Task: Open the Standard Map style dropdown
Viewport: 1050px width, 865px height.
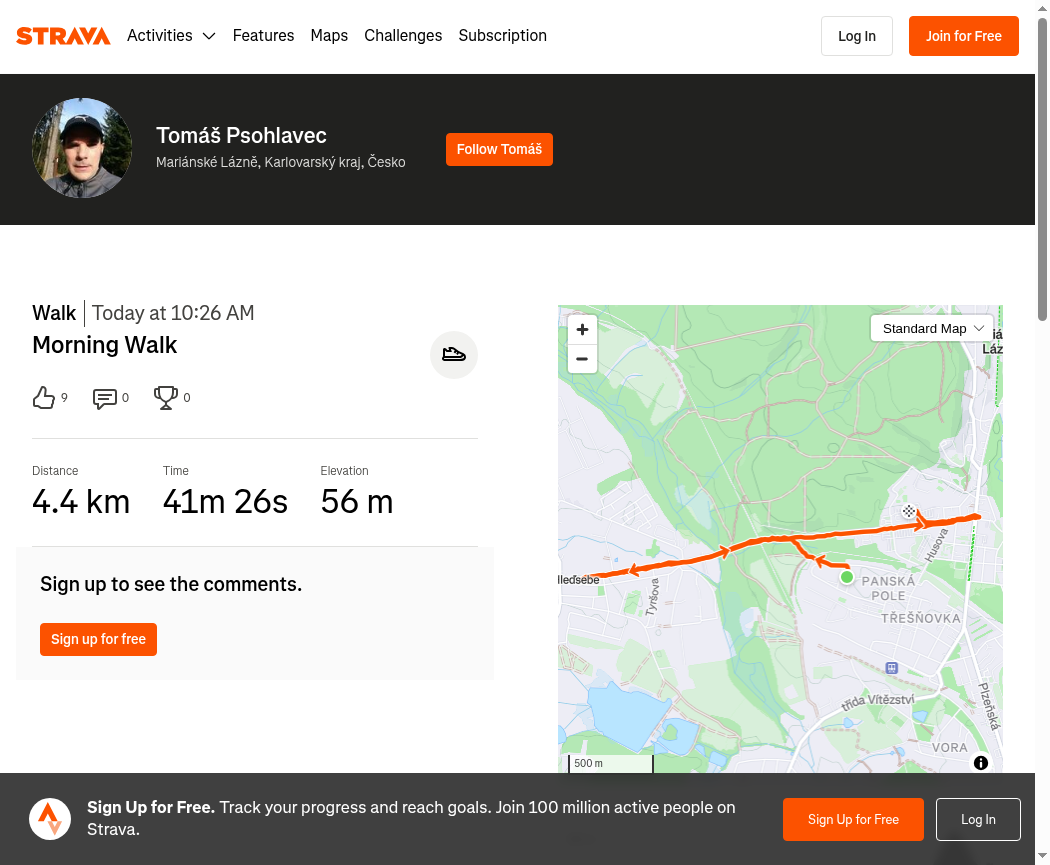Action: point(932,328)
